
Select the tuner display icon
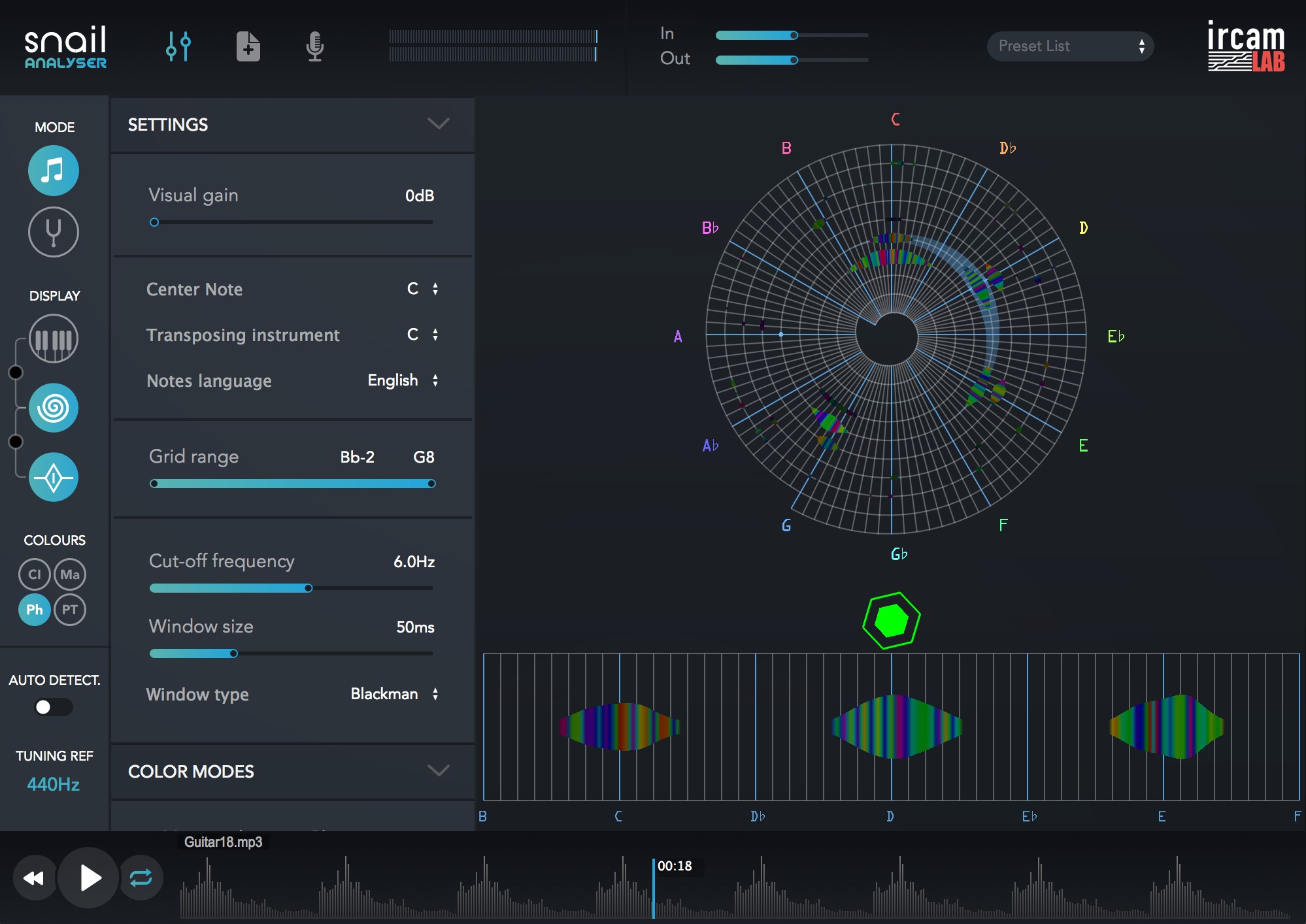[x=53, y=476]
